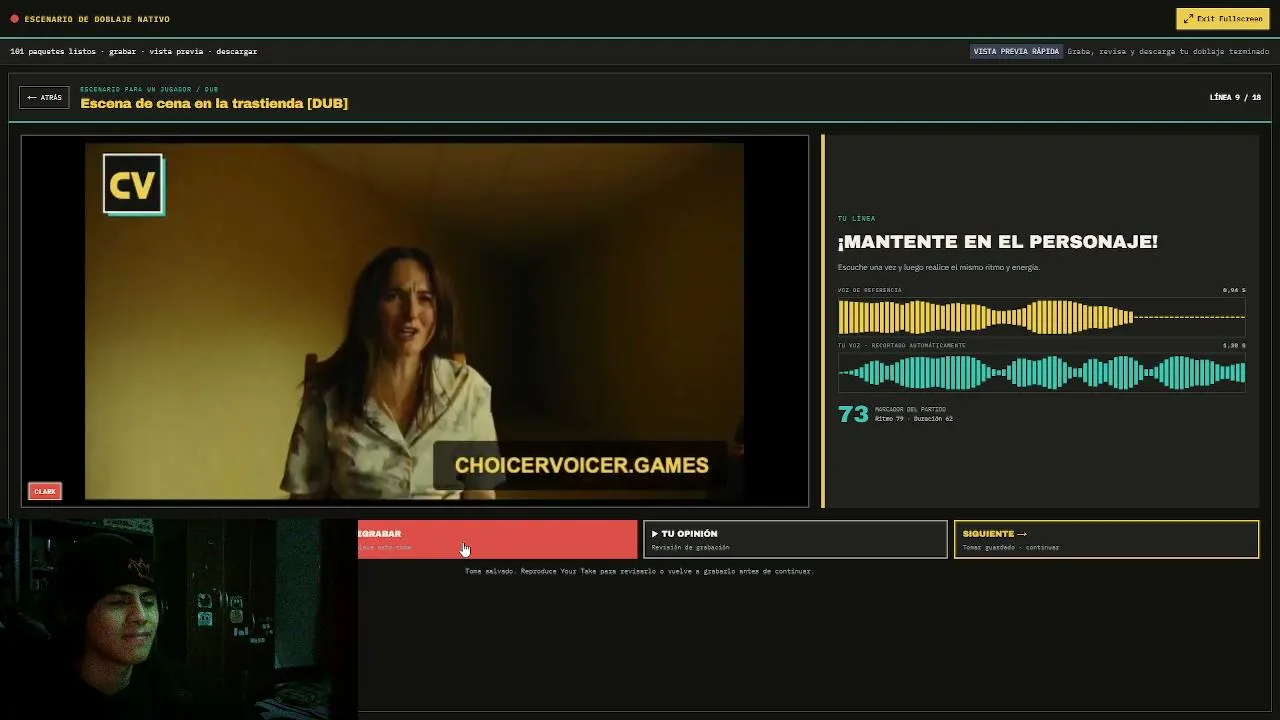The image size is (1280, 720).
Task: Click the webcam overlay of the streamer
Action: point(179,619)
